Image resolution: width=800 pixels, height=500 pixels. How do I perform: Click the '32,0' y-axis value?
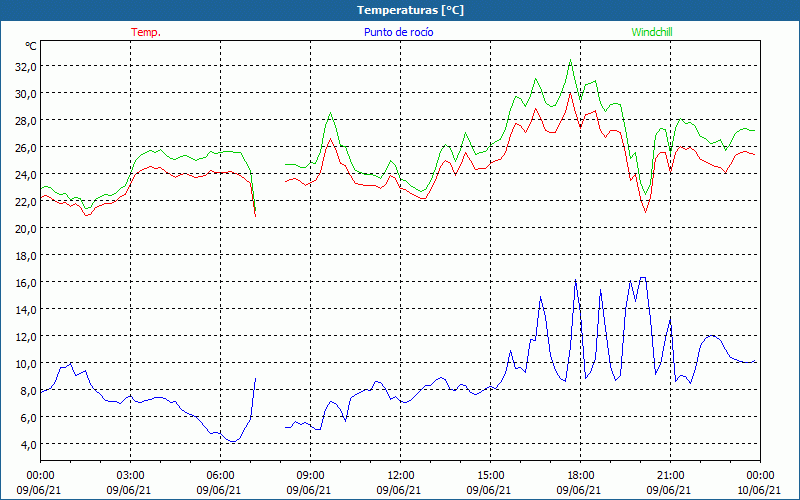point(26,67)
